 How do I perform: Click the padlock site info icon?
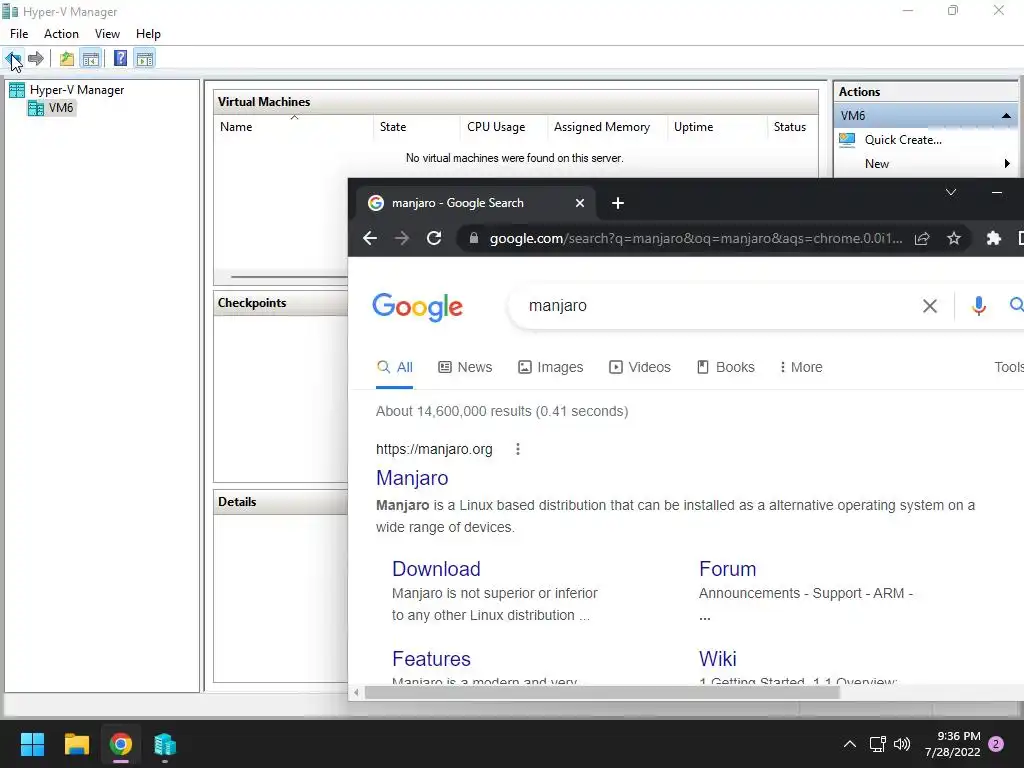coord(474,238)
